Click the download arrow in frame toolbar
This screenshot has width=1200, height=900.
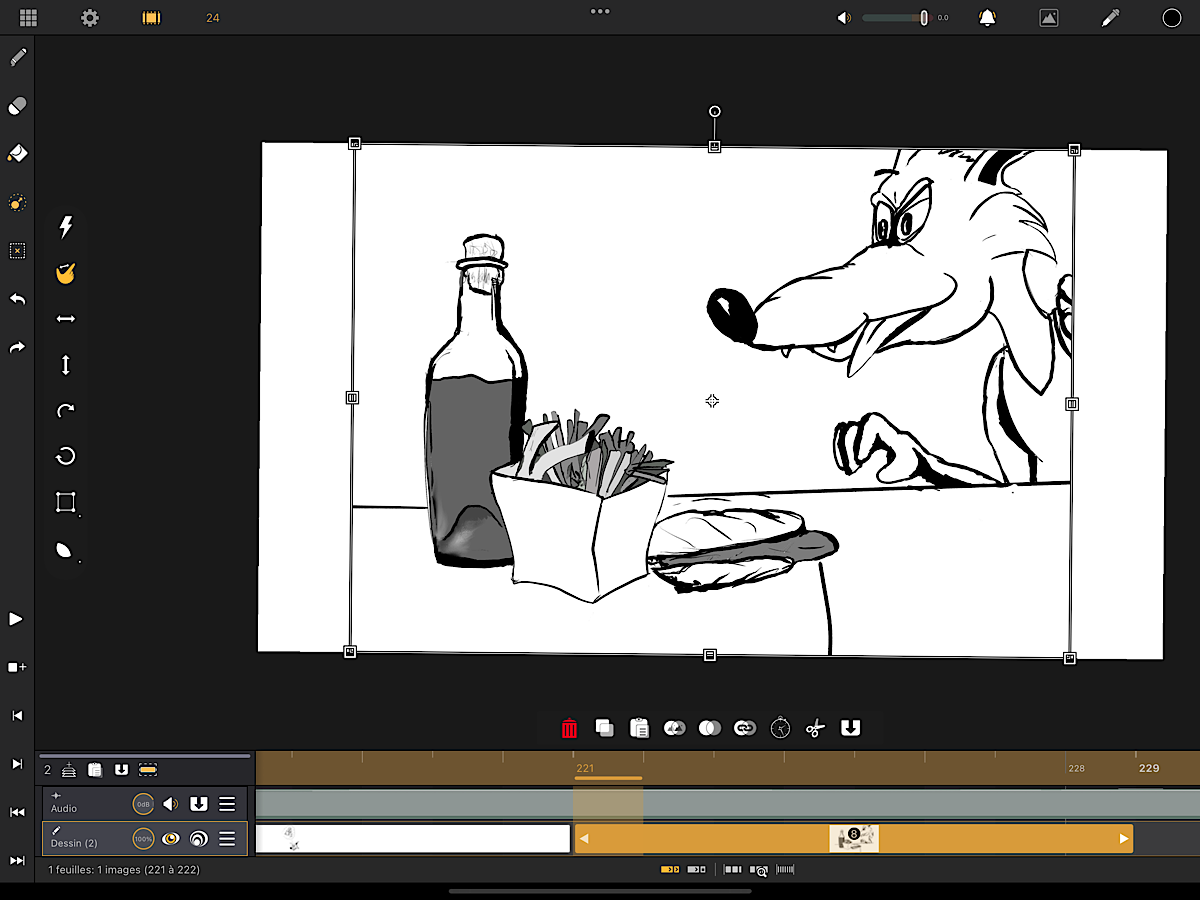(850, 728)
